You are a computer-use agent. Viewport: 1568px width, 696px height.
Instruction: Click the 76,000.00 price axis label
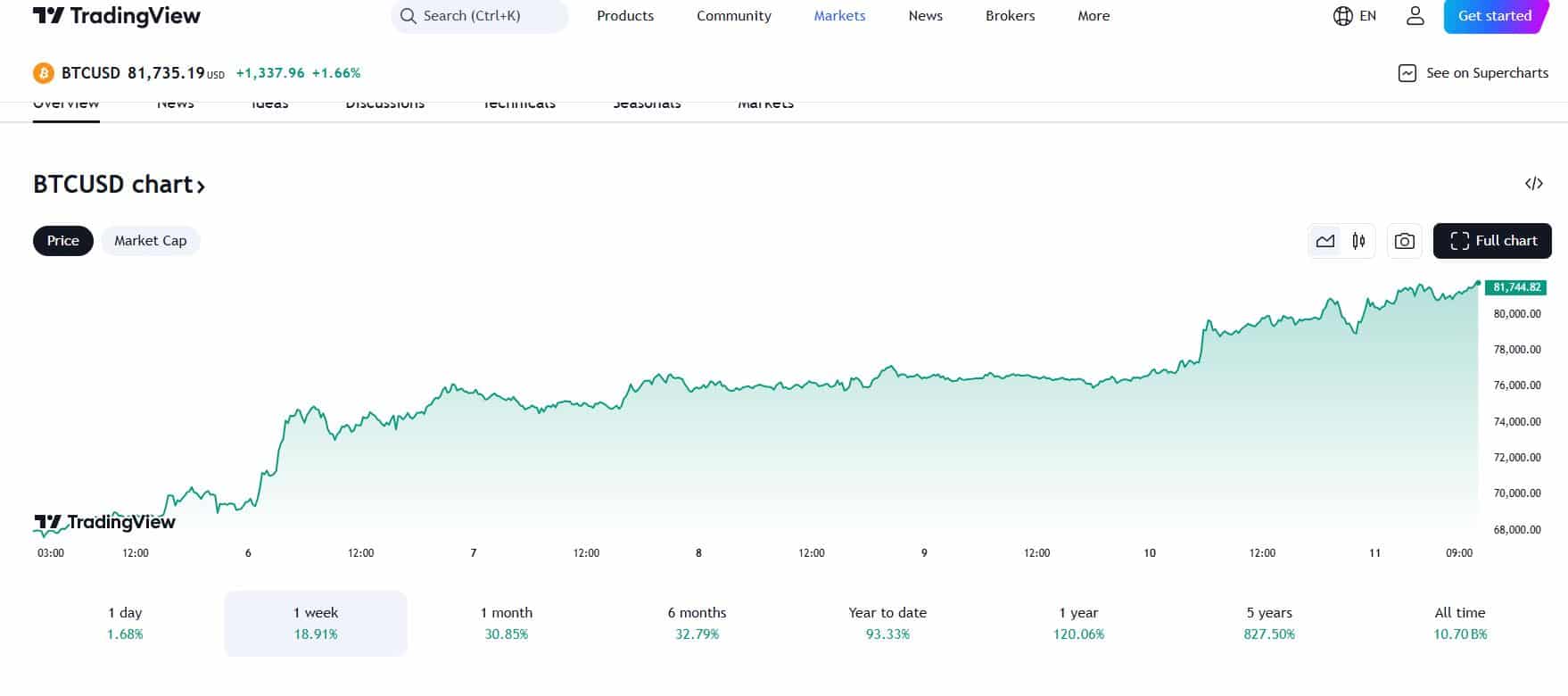[1517, 385]
